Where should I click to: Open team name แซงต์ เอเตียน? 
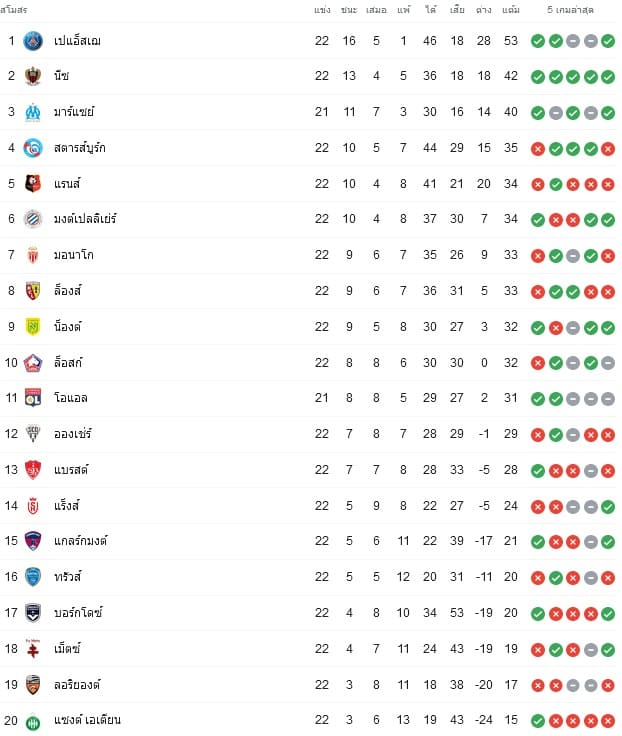tap(87, 720)
